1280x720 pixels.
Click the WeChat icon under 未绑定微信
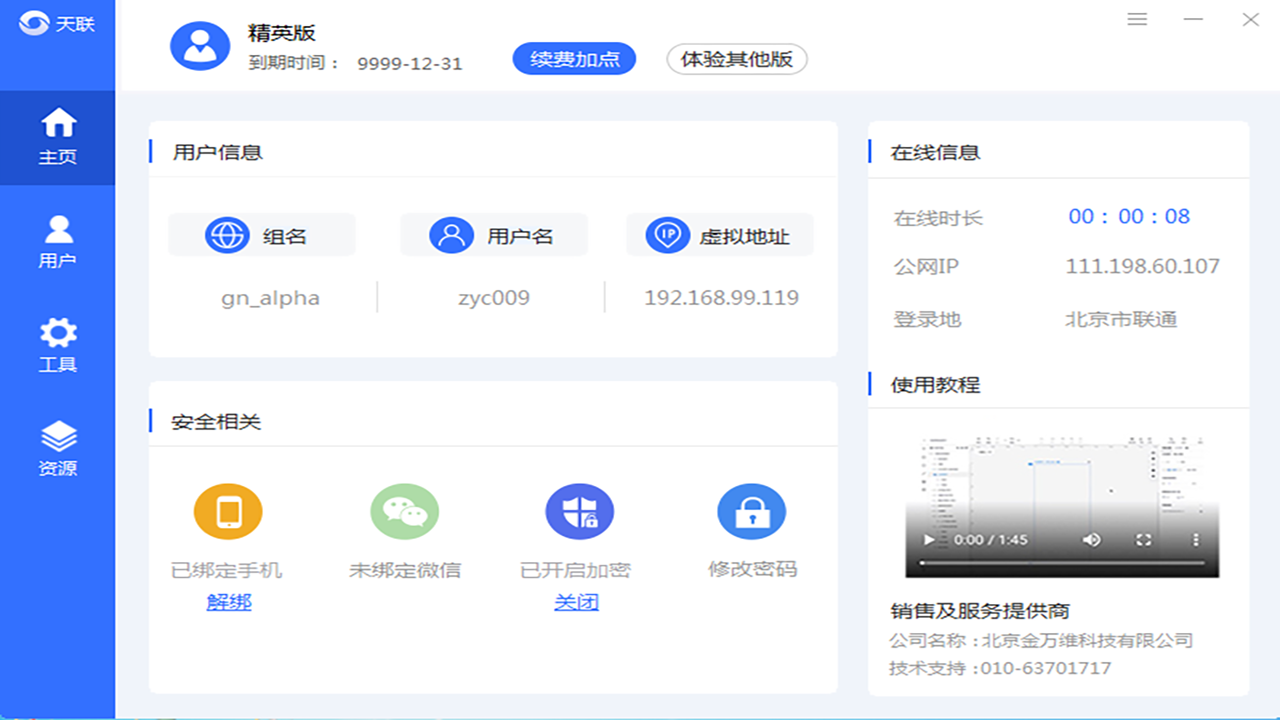click(404, 511)
